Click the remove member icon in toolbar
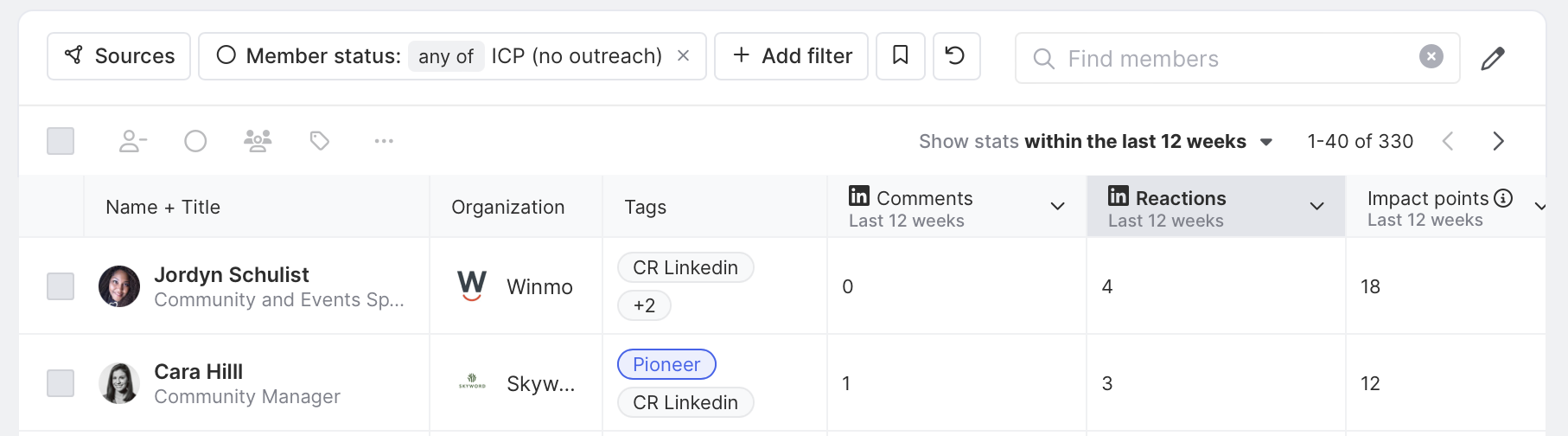1568x436 pixels. (x=132, y=141)
